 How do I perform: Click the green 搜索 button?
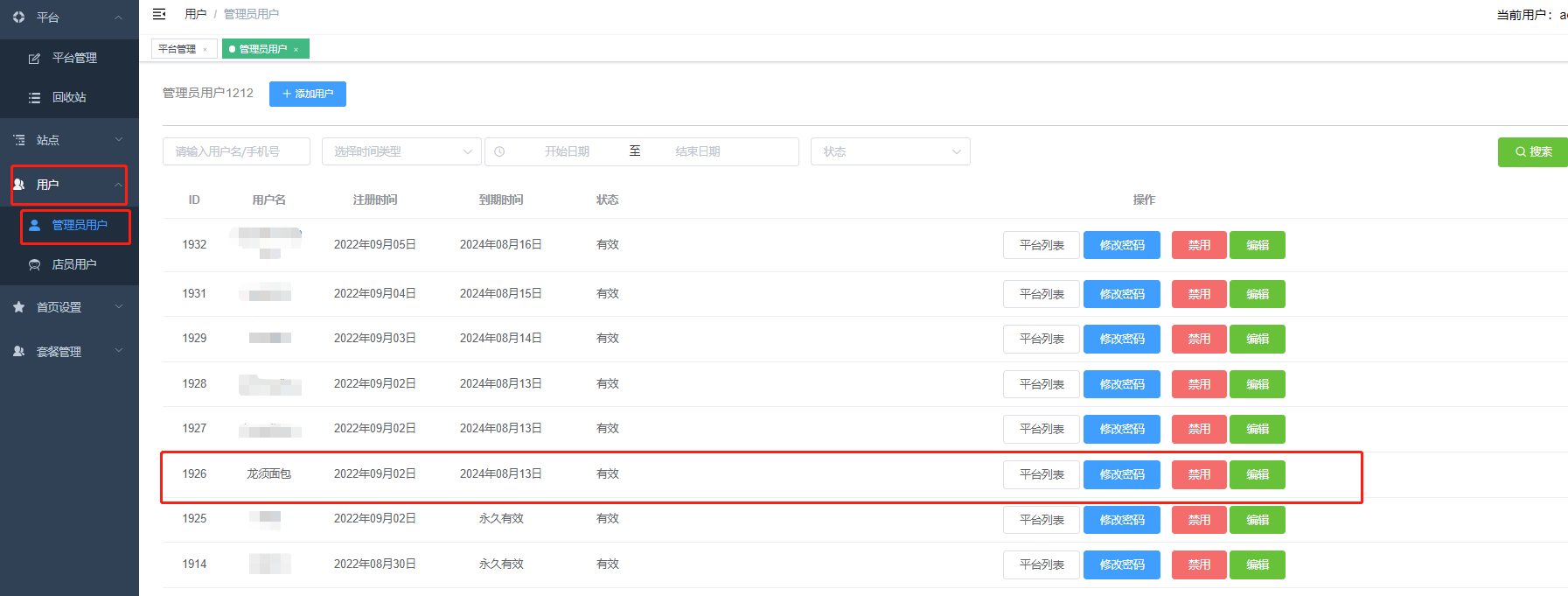click(1532, 151)
